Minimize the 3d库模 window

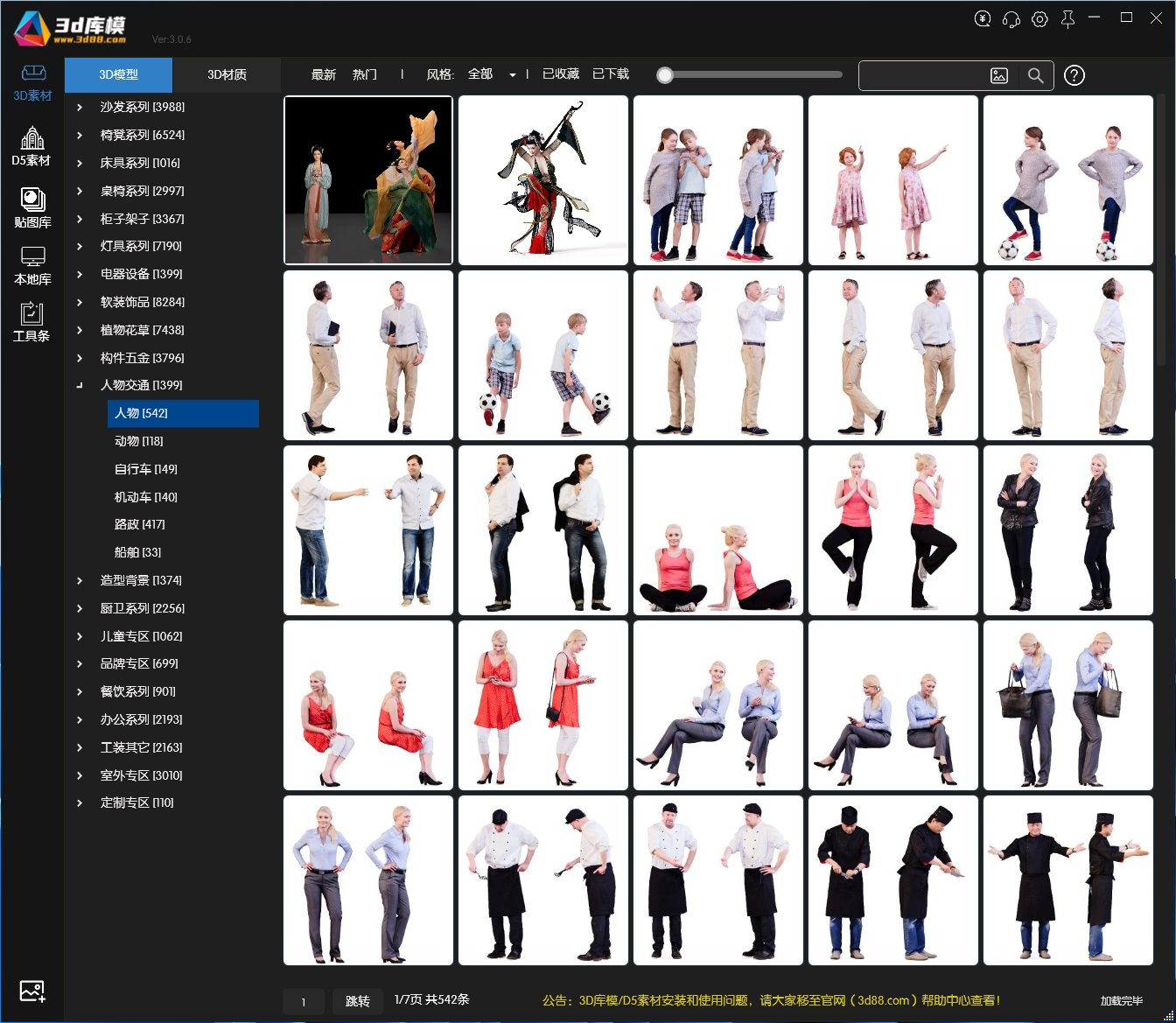tap(1095, 18)
